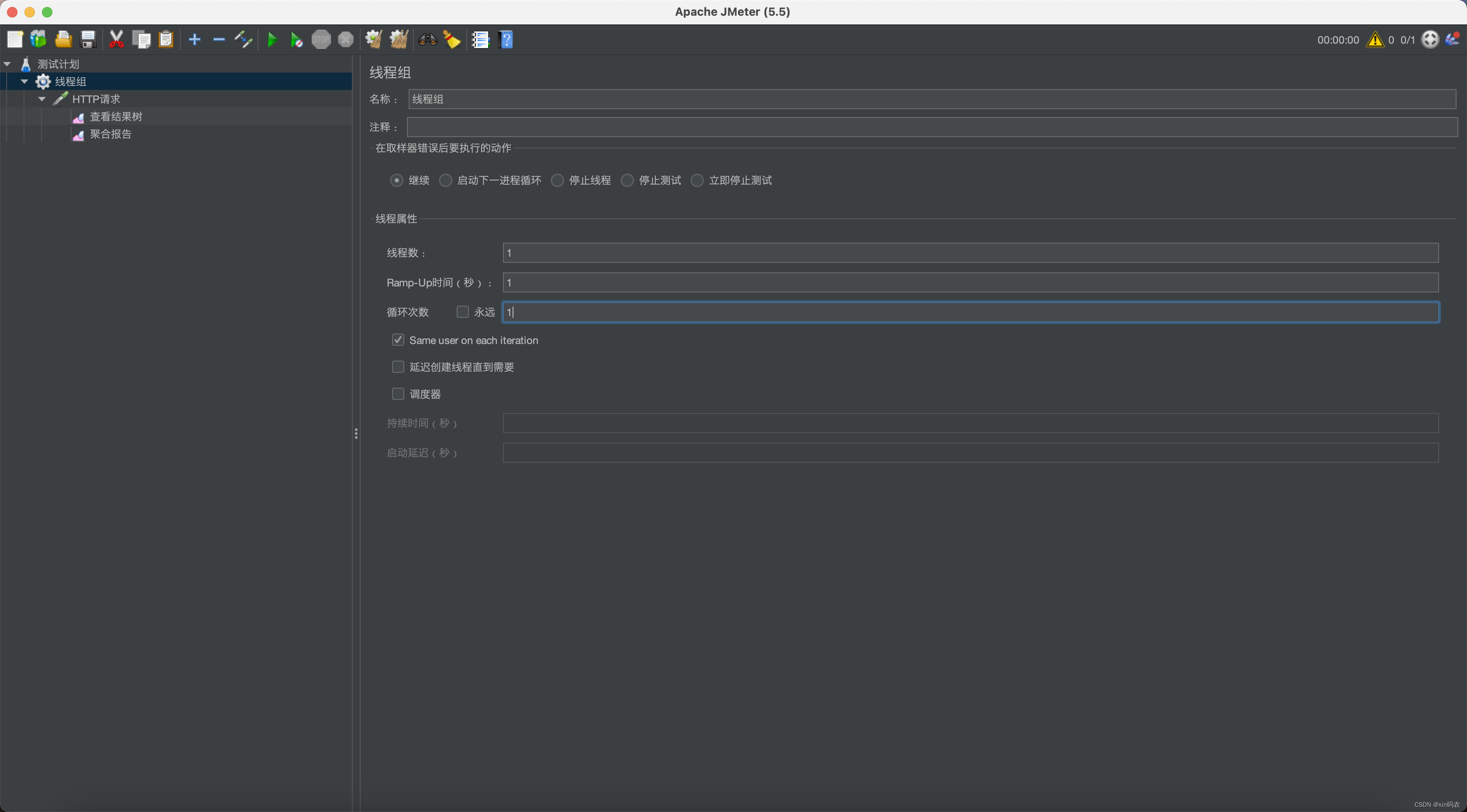Collapse the 线程组 tree node
This screenshot has width=1467, height=812.
24,81
